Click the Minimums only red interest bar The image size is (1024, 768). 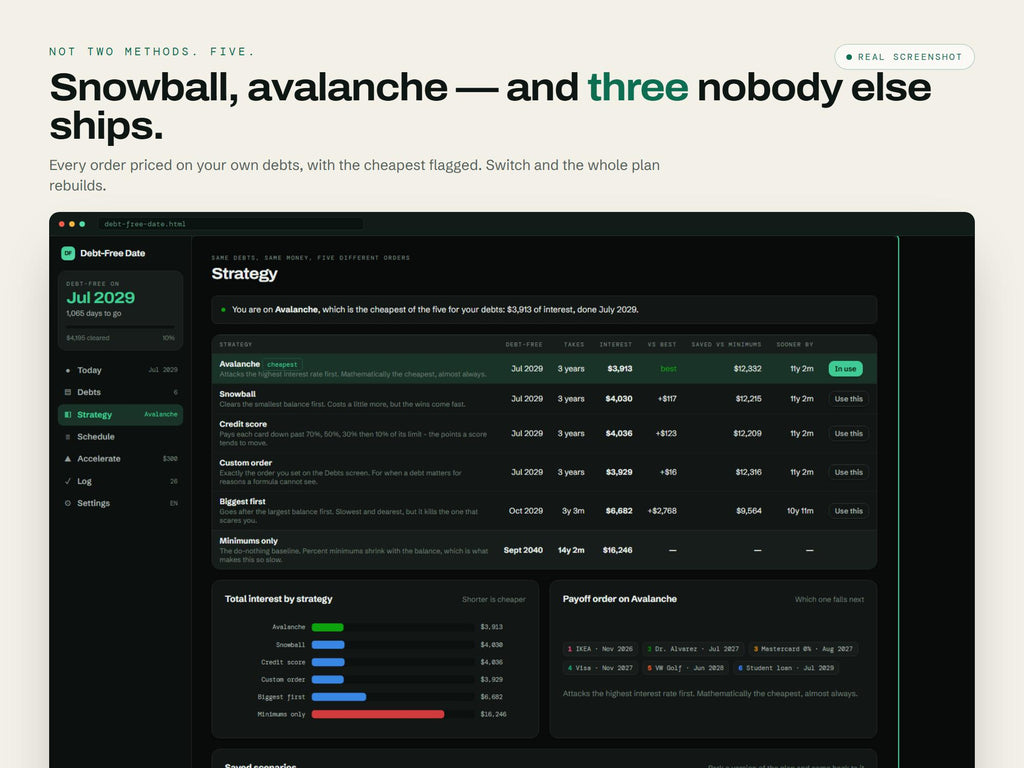click(377, 714)
